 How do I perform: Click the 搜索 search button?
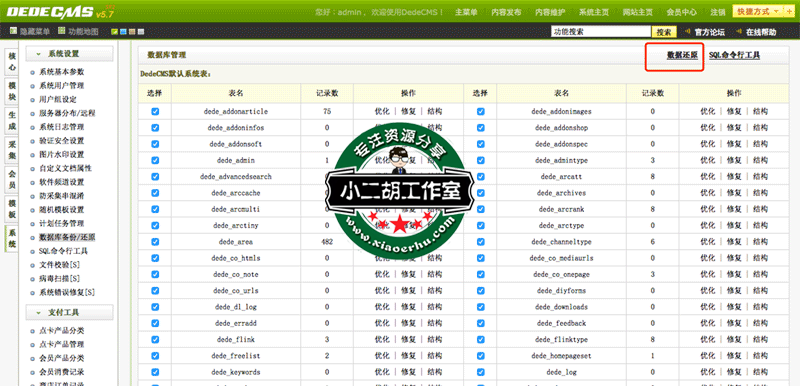(x=663, y=32)
